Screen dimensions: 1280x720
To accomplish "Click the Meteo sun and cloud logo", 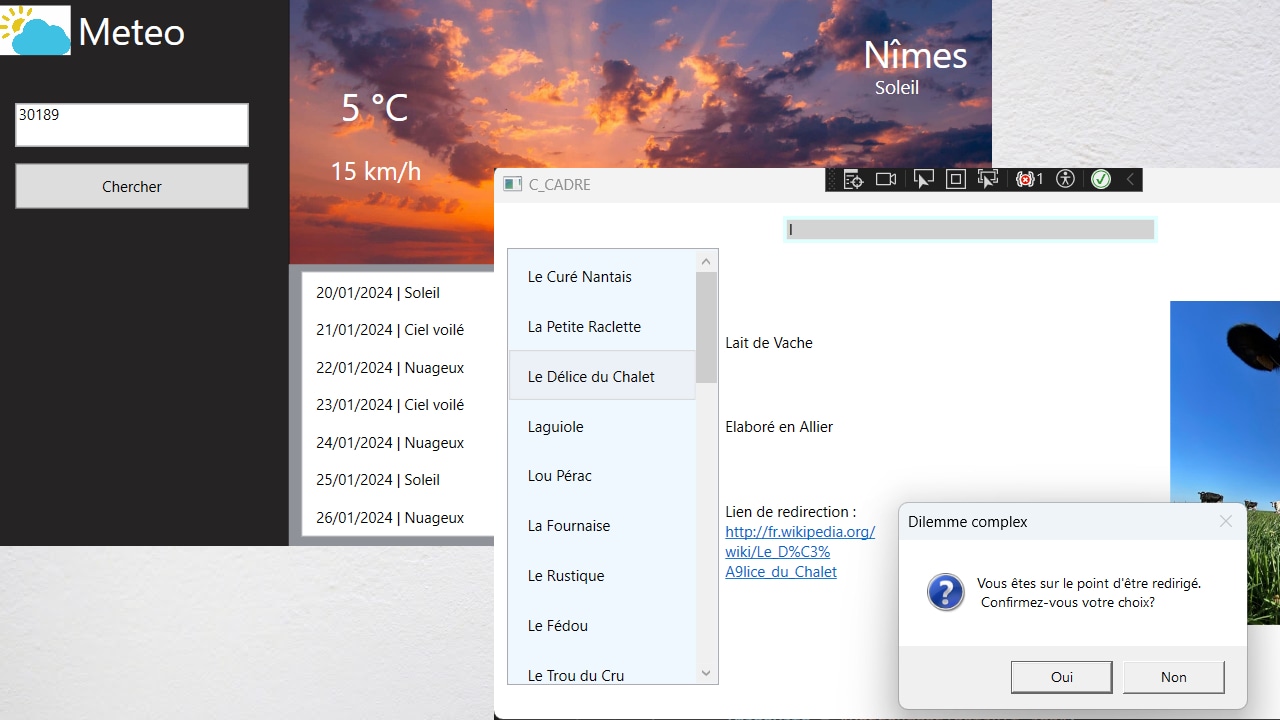I will (x=36, y=30).
